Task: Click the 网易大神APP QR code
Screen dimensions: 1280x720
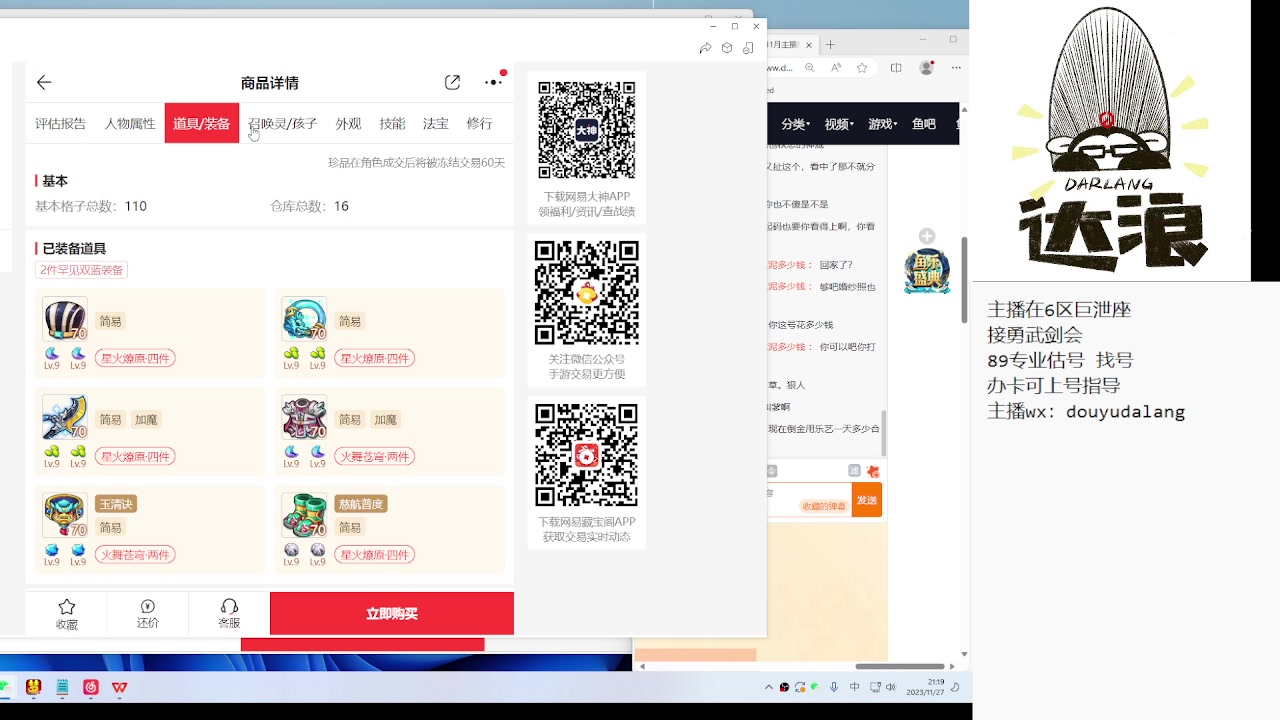Action: pyautogui.click(x=587, y=131)
